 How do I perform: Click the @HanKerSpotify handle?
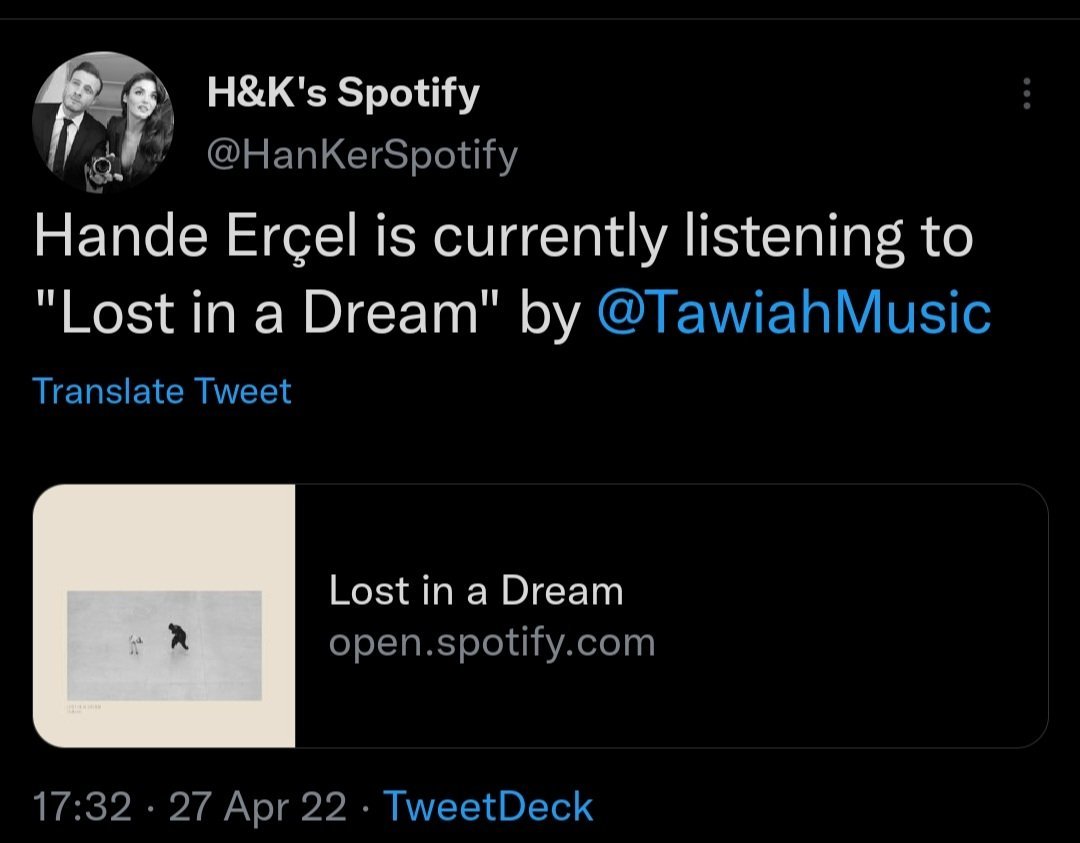click(361, 155)
